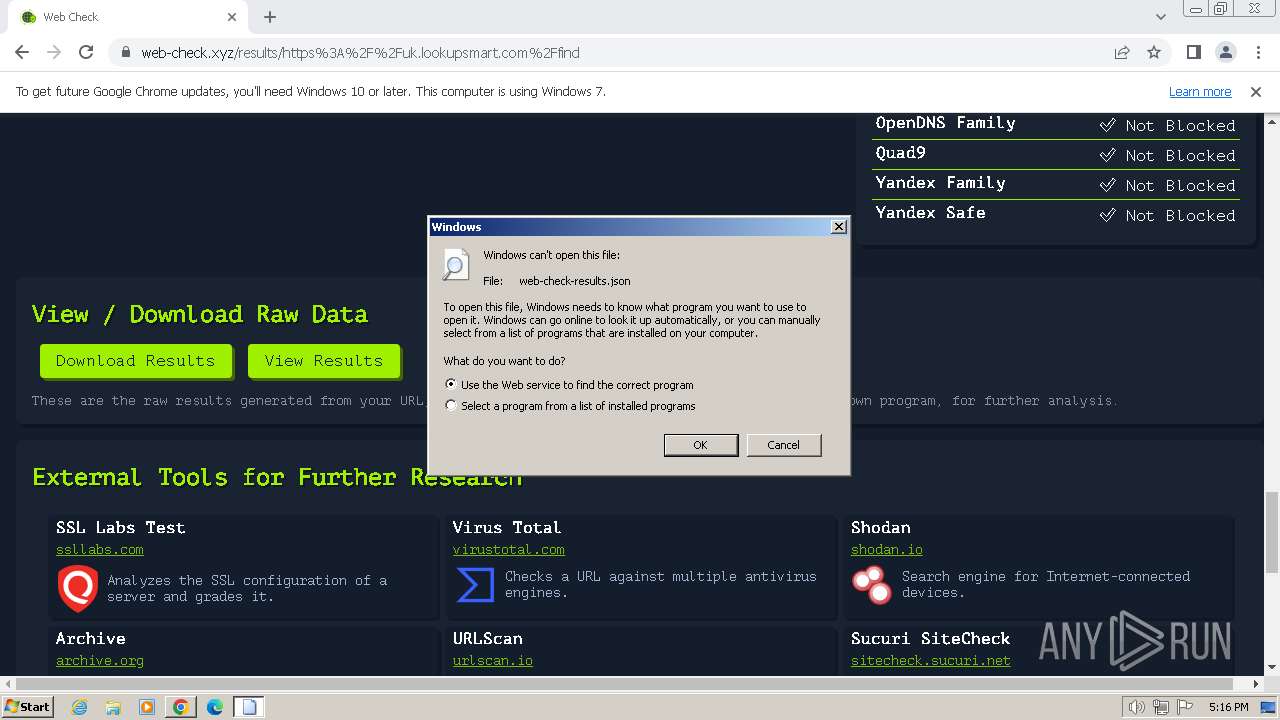Click the browser Forward arrow
The image size is (1280, 720).
click(x=54, y=52)
